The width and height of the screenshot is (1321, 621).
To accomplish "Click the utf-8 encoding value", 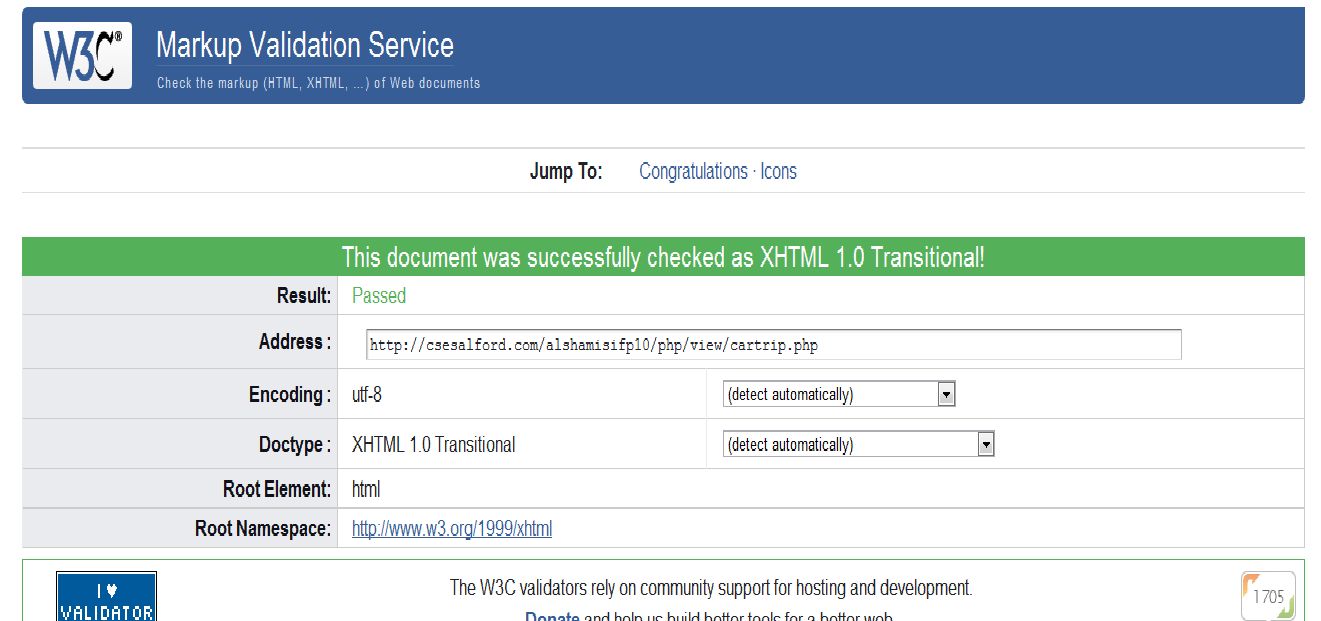I will point(367,395).
